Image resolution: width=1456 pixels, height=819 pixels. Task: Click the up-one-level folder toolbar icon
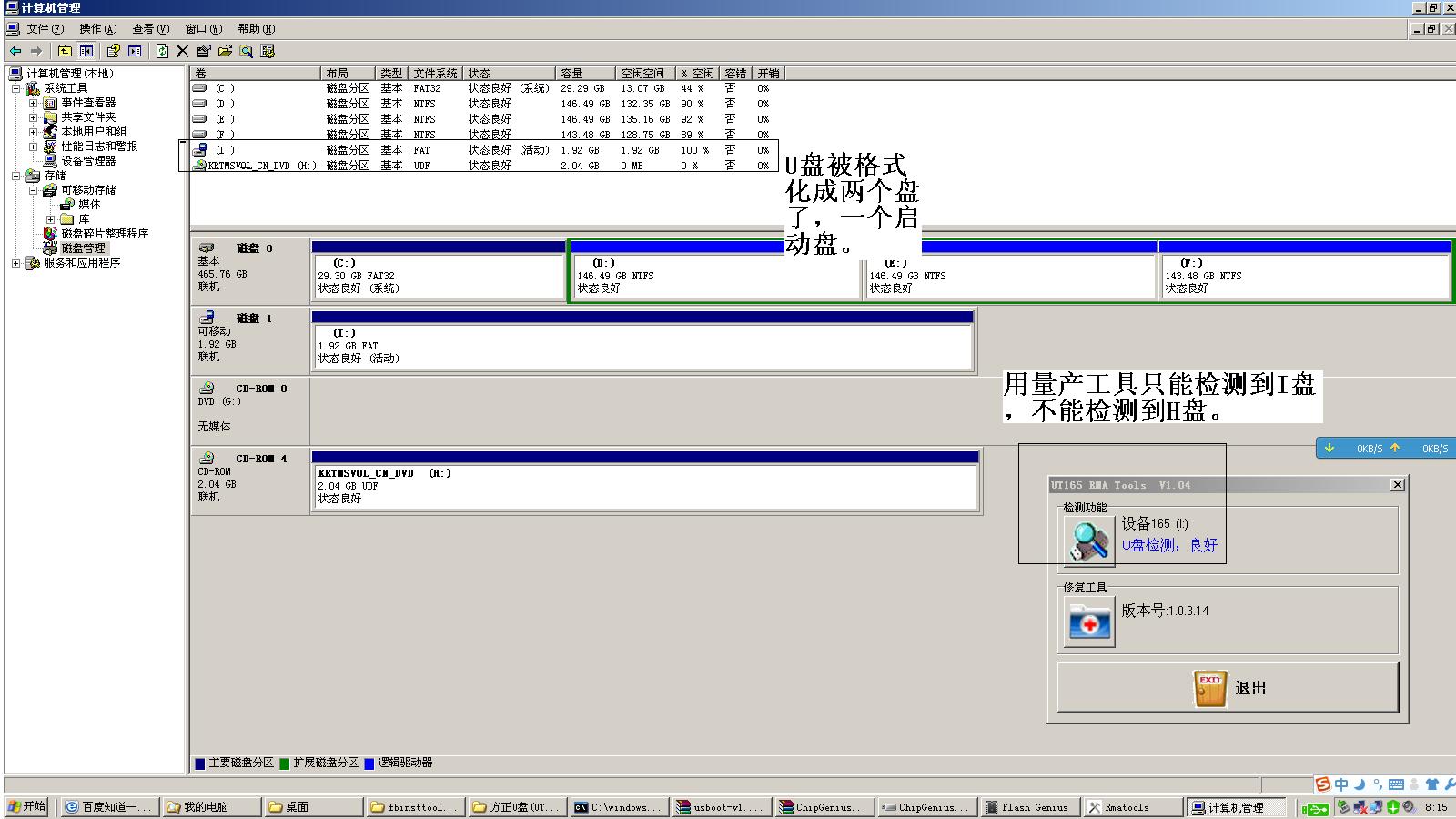[65, 52]
